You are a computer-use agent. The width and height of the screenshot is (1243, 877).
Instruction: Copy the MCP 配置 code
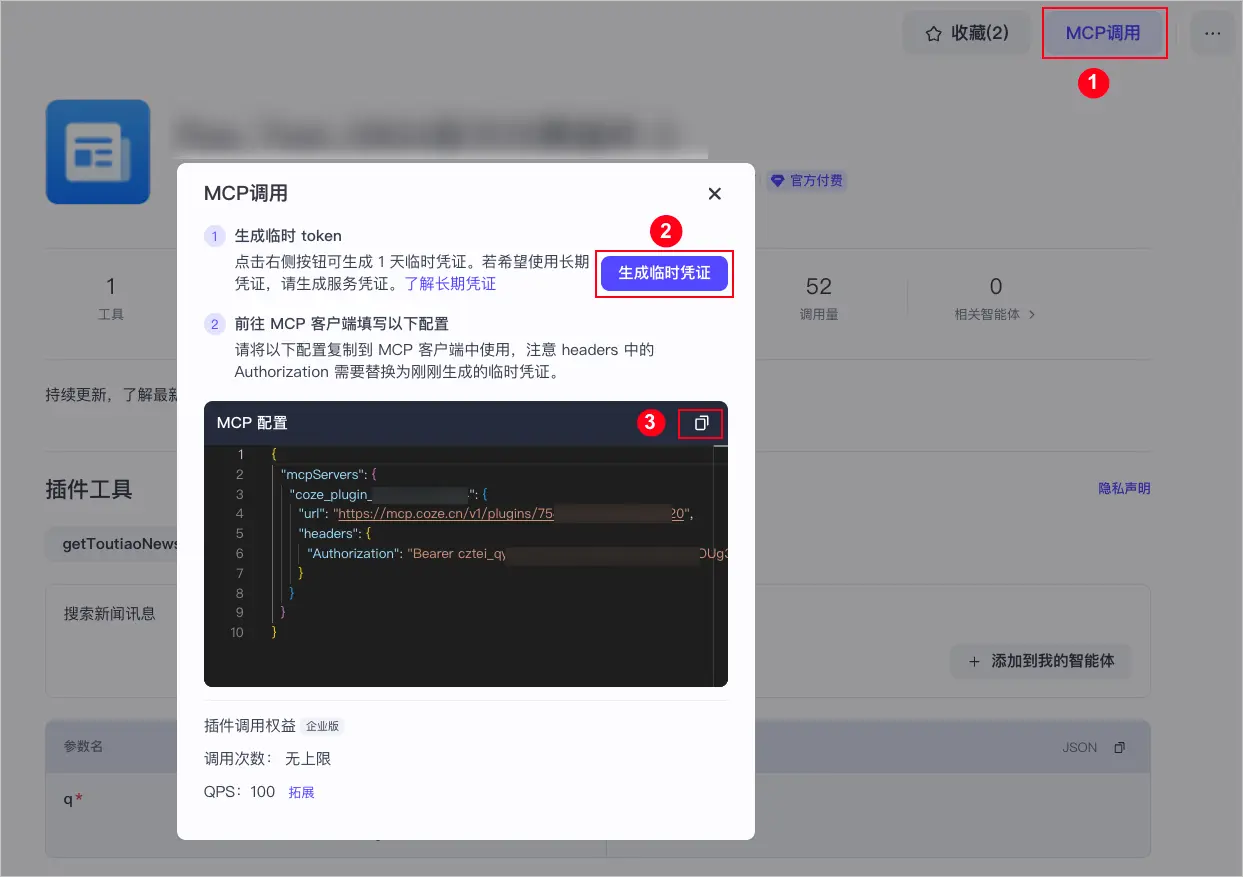tap(701, 423)
